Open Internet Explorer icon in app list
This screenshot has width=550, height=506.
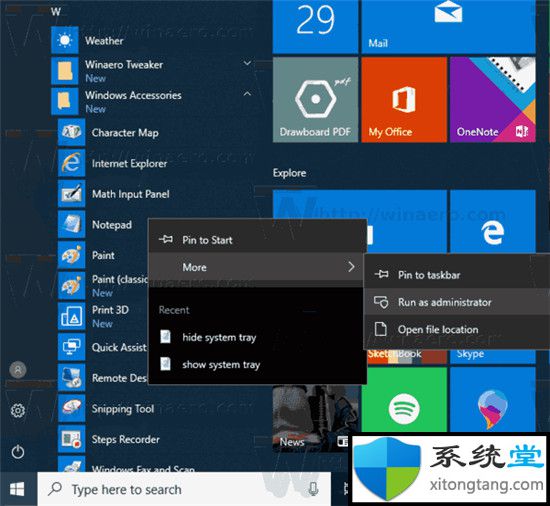[72, 163]
